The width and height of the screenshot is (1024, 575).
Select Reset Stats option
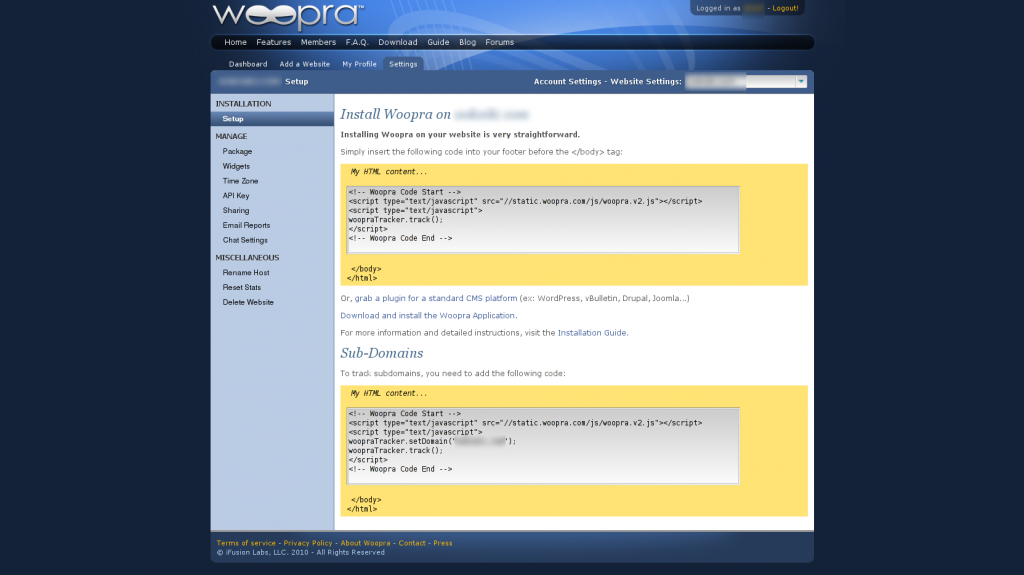pos(242,288)
